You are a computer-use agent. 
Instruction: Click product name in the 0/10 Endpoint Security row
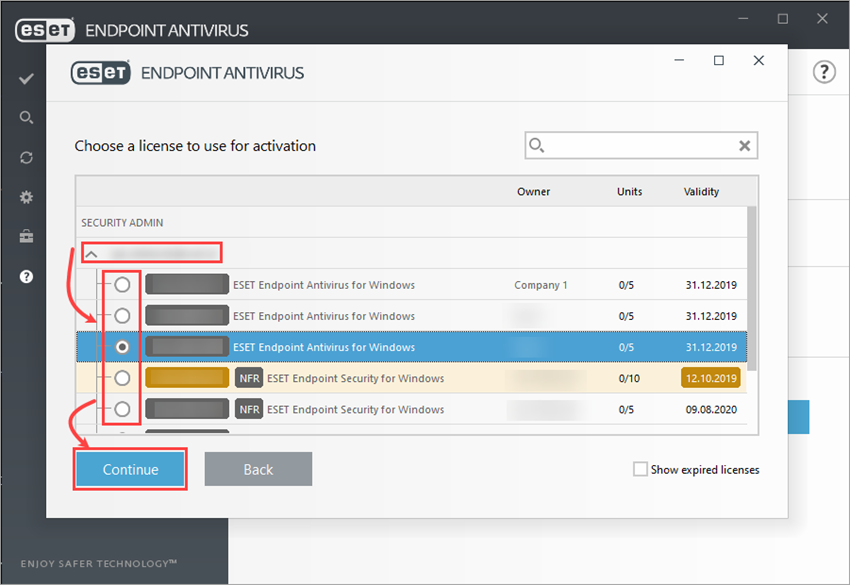click(x=355, y=378)
